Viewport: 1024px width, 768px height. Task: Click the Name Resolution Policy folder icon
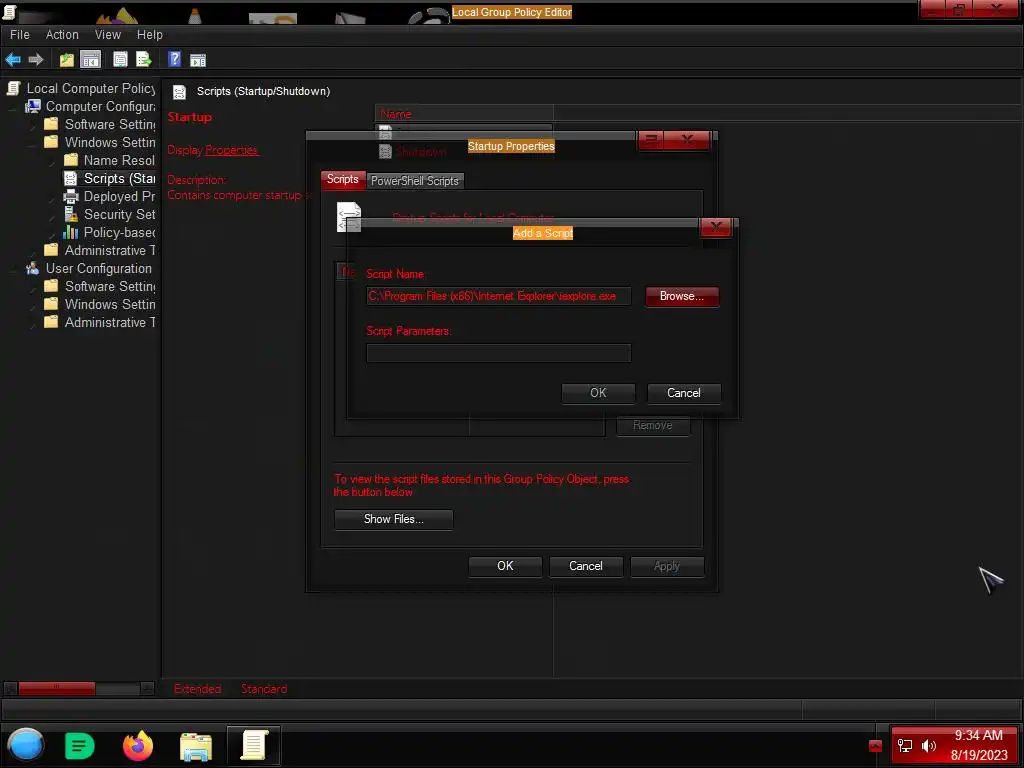point(71,160)
